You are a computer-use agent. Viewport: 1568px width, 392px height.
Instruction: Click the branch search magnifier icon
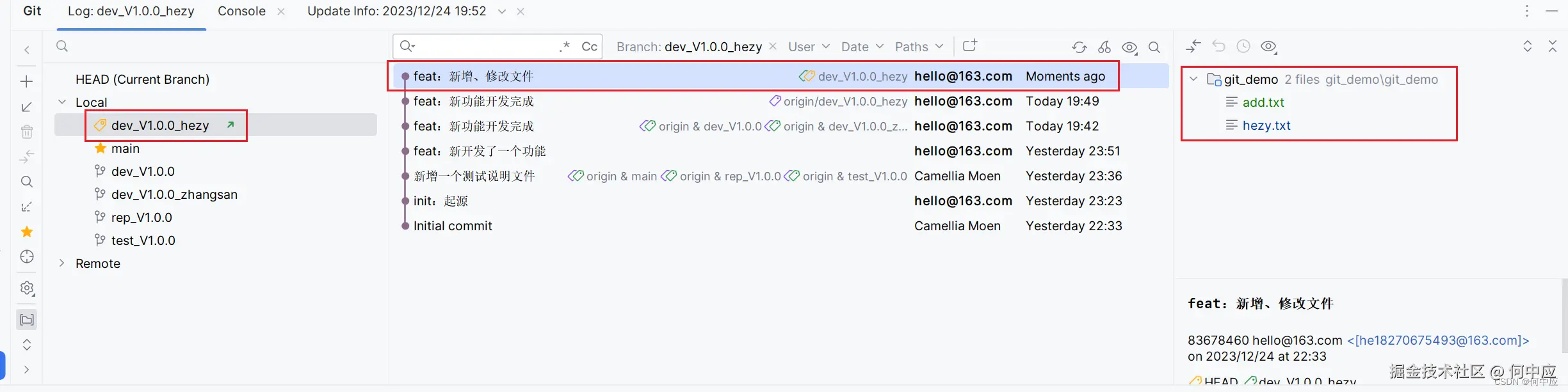(x=62, y=46)
